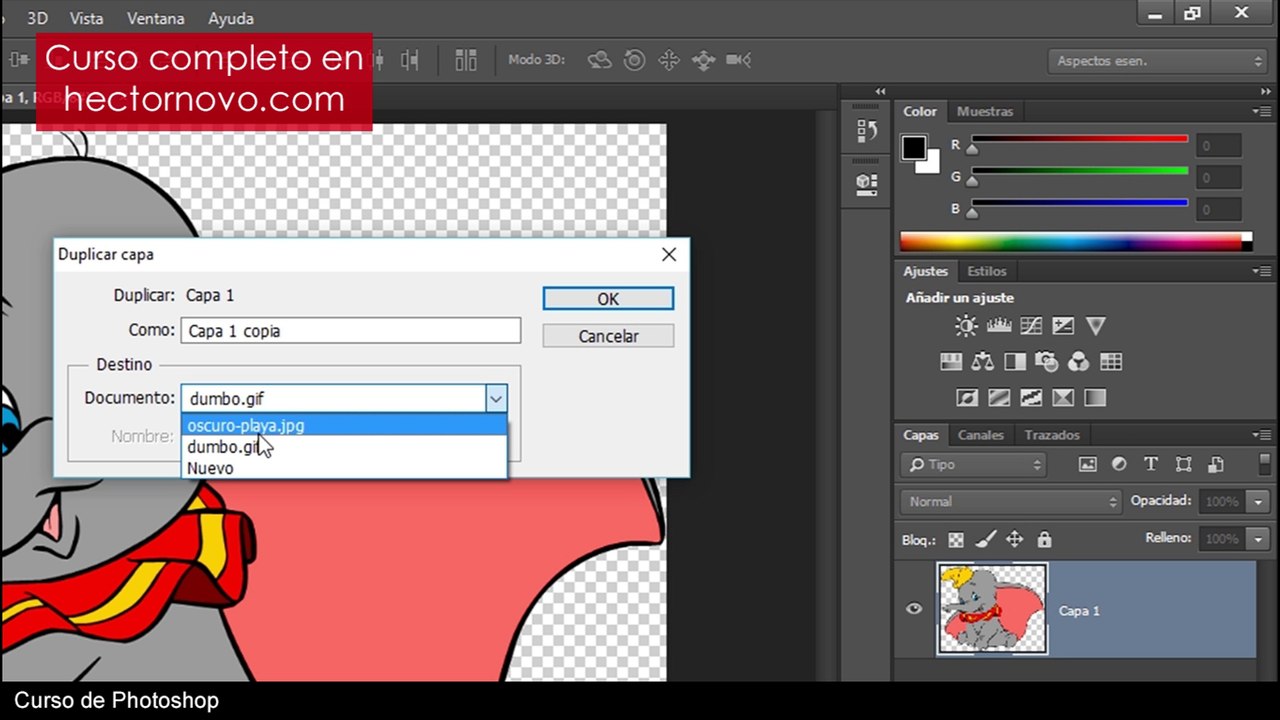This screenshot has width=1280, height=720.
Task: Toggle the type layers filter
Action: click(1151, 464)
